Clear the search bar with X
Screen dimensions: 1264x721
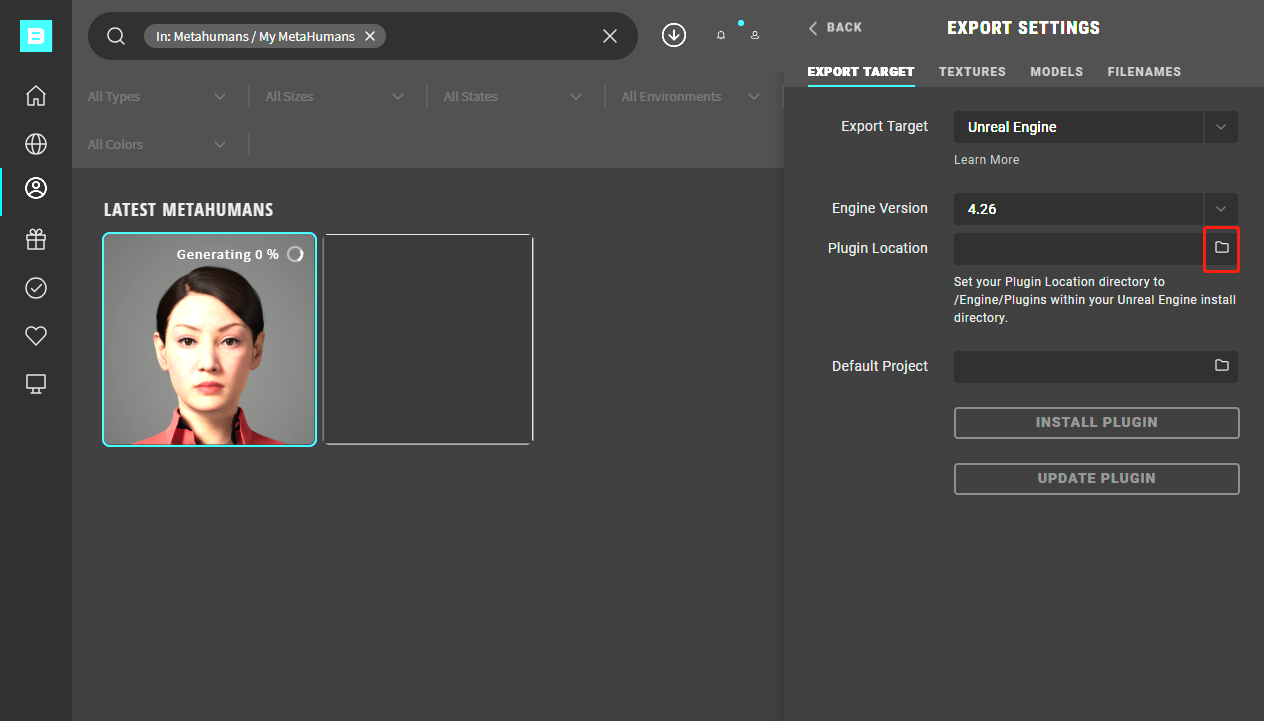pos(610,36)
